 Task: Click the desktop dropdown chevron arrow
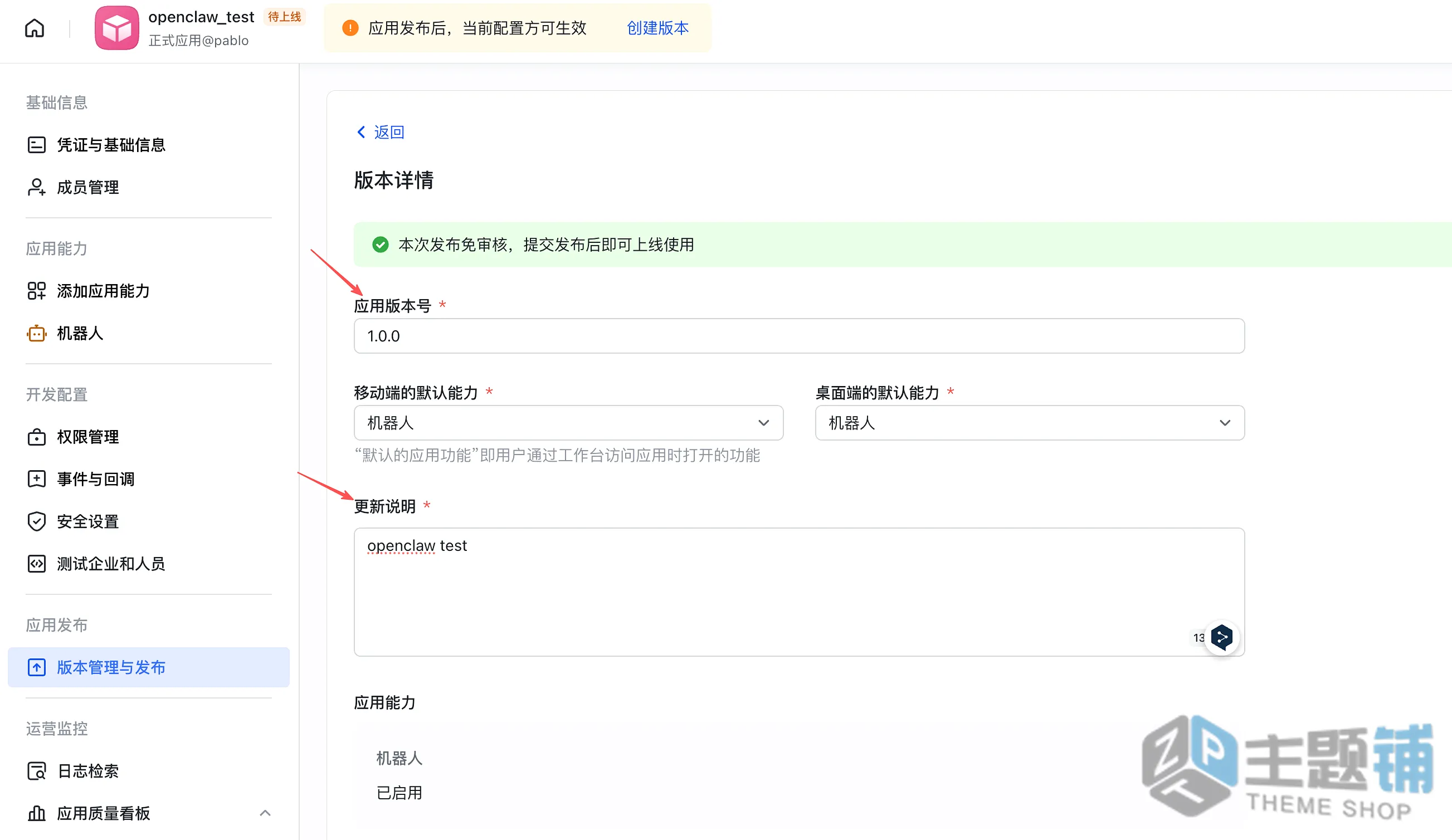pos(1225,423)
